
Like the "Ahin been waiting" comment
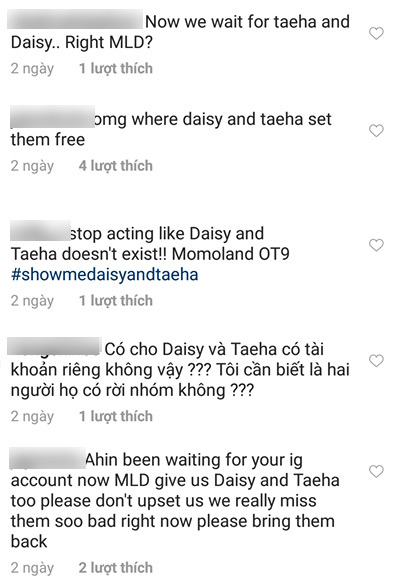point(376,471)
